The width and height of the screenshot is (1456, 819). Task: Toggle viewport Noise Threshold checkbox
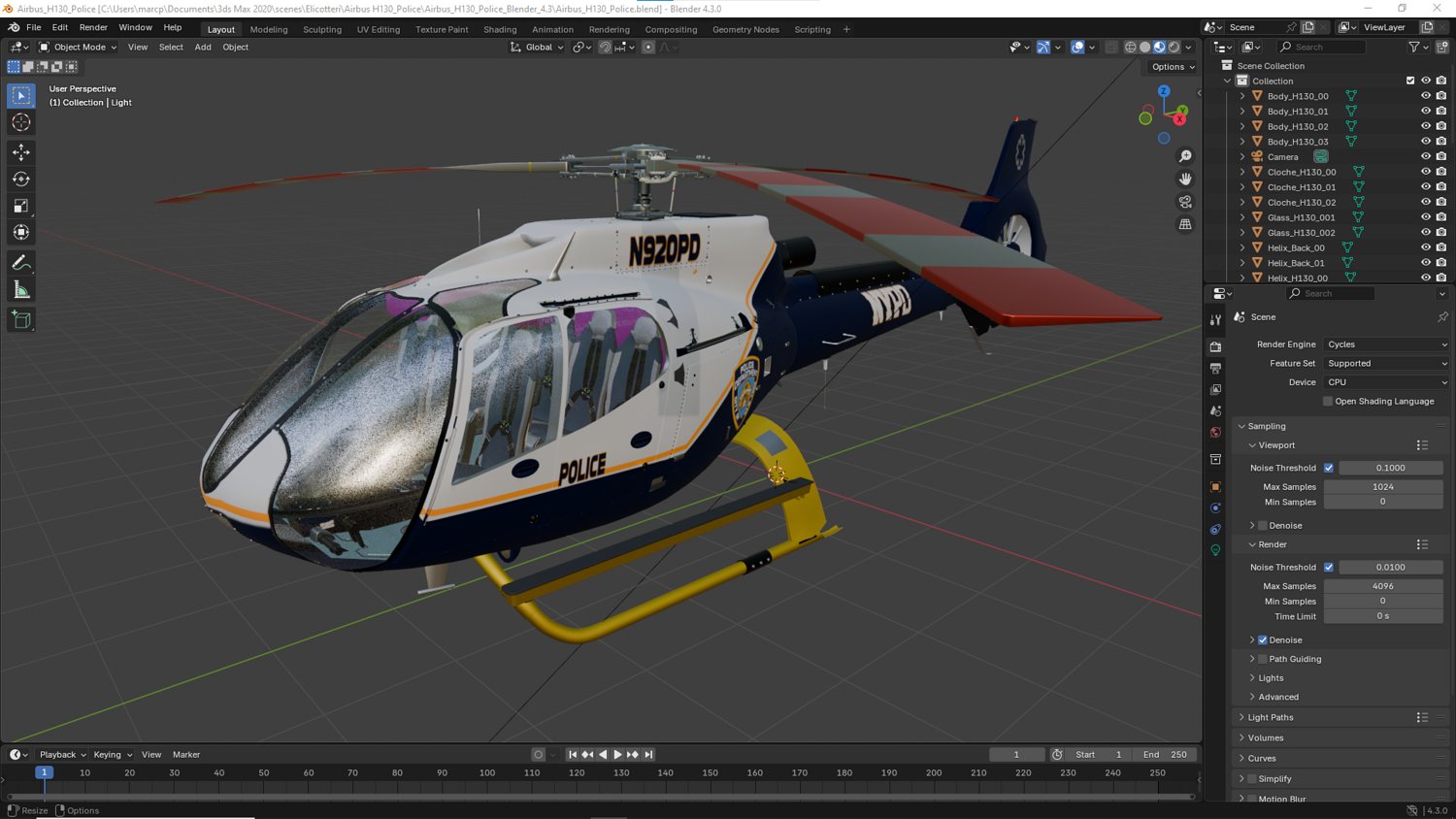tap(1329, 468)
